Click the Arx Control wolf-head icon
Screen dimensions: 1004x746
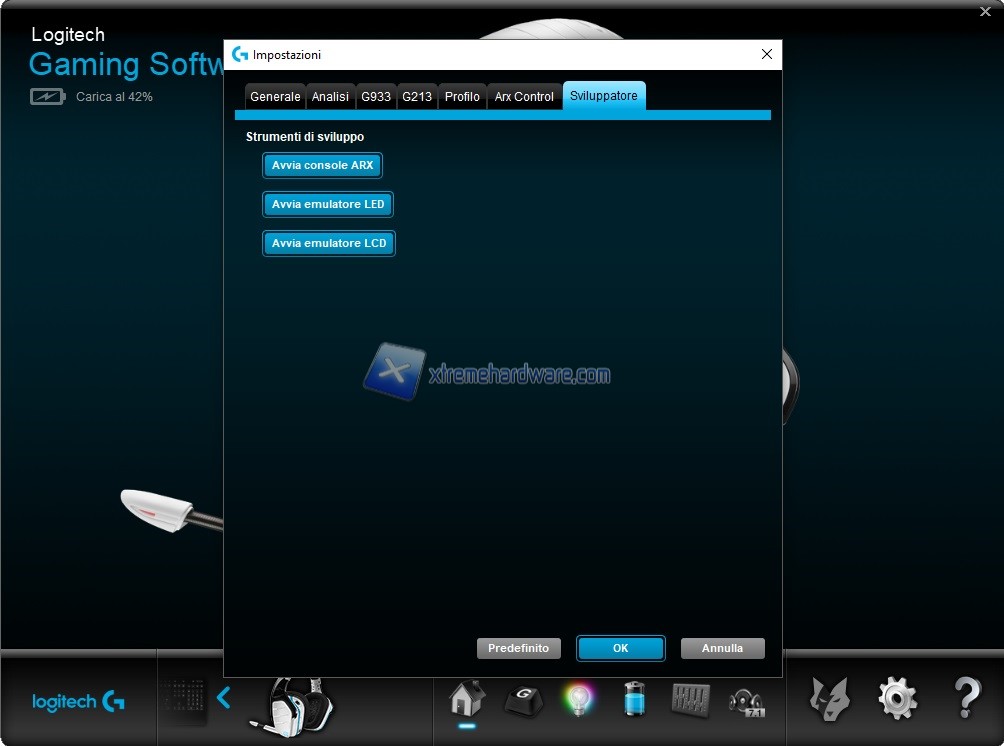pyautogui.click(x=829, y=698)
